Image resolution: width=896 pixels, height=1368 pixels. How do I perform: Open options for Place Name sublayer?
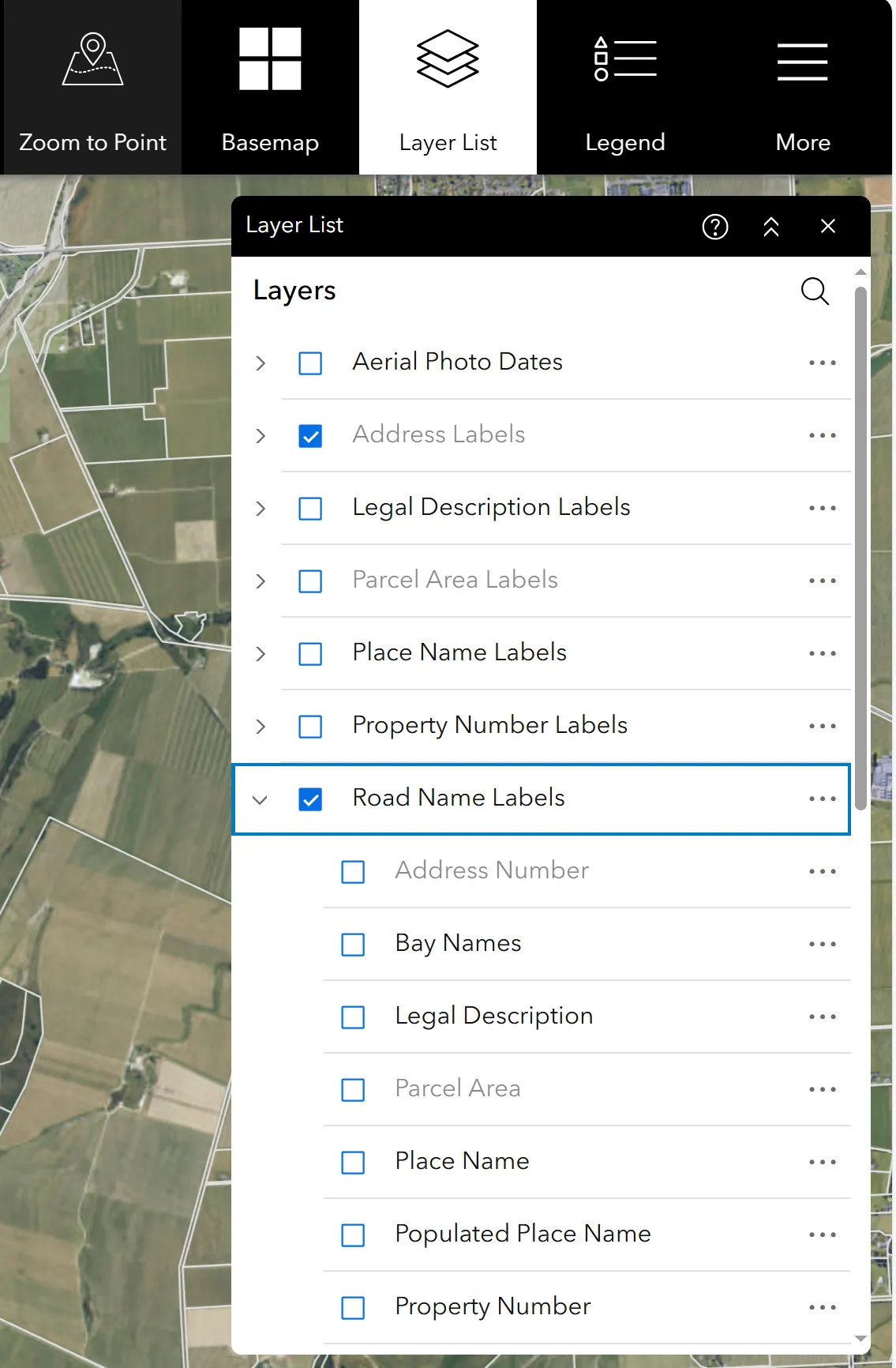(823, 1162)
